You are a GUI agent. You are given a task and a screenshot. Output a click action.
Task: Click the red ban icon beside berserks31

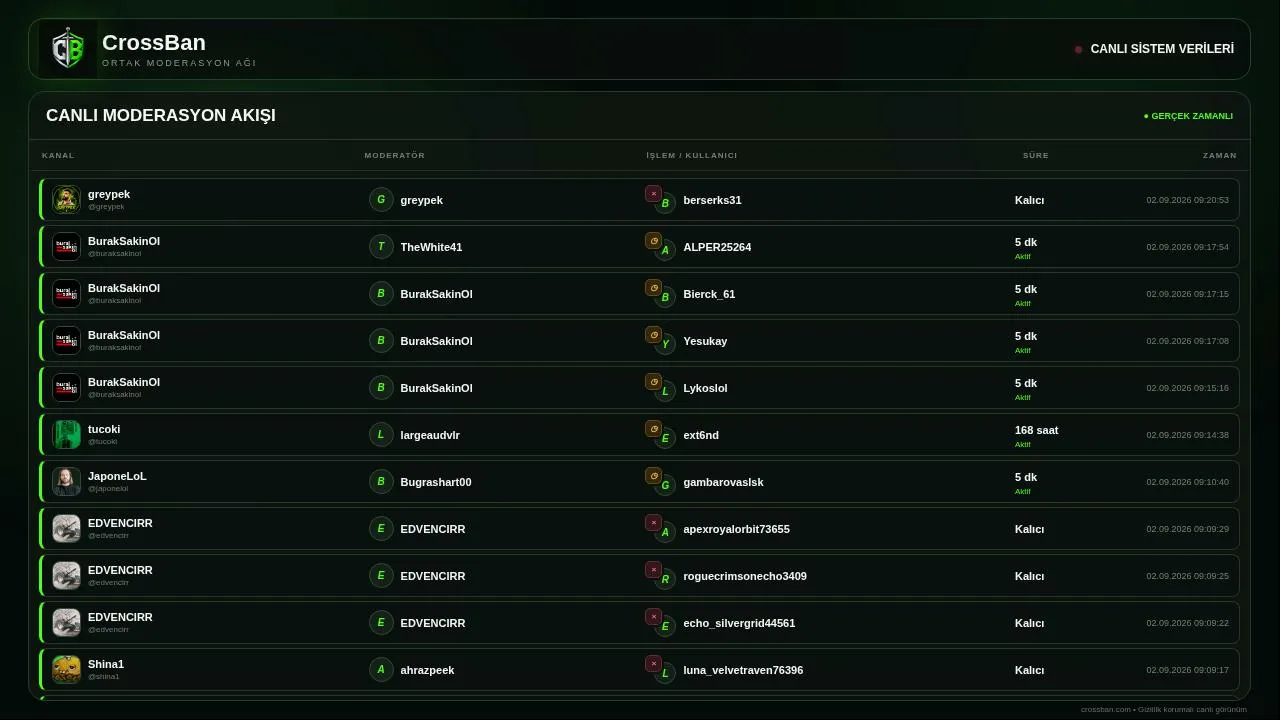pos(653,194)
